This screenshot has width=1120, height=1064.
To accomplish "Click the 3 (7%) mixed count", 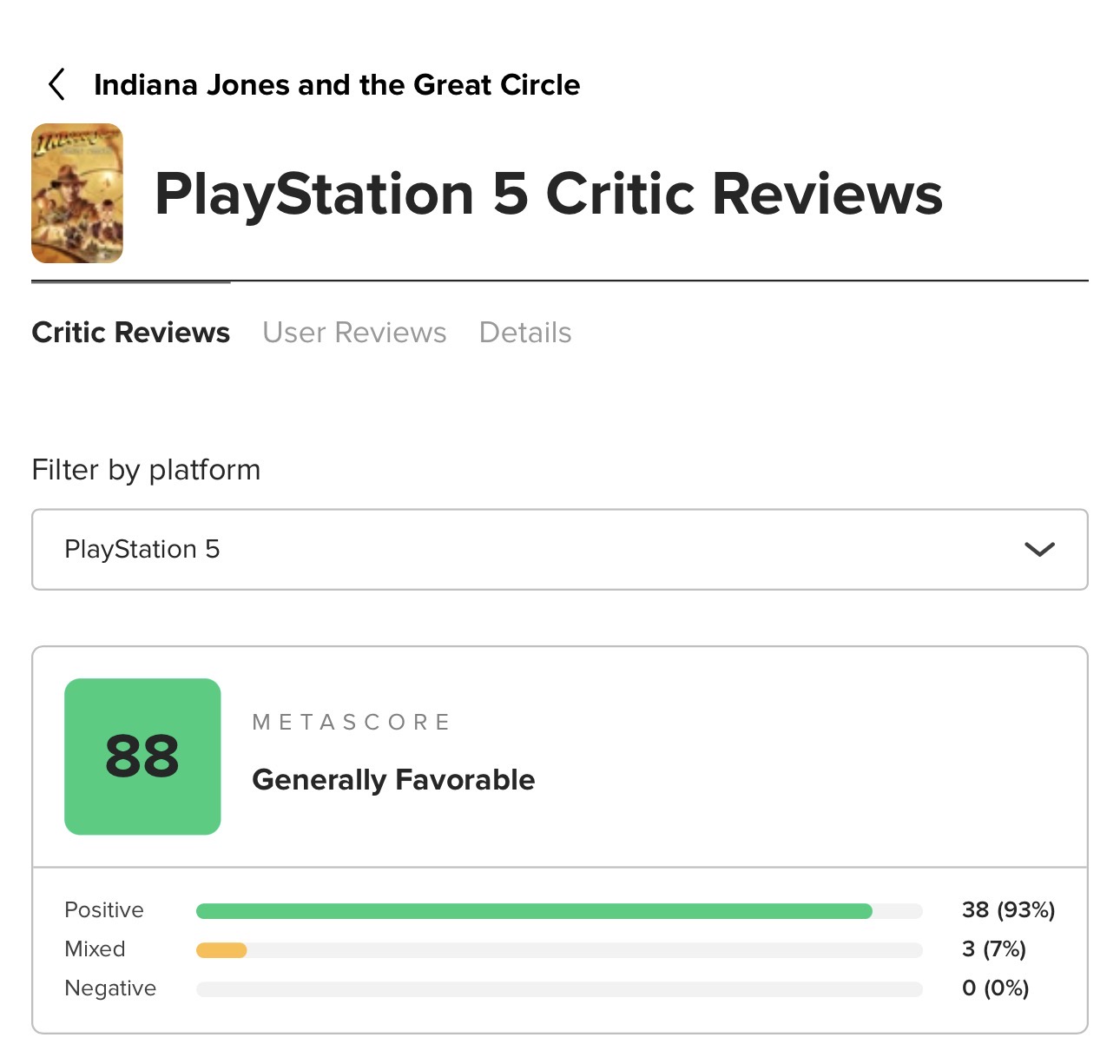I will point(994,949).
